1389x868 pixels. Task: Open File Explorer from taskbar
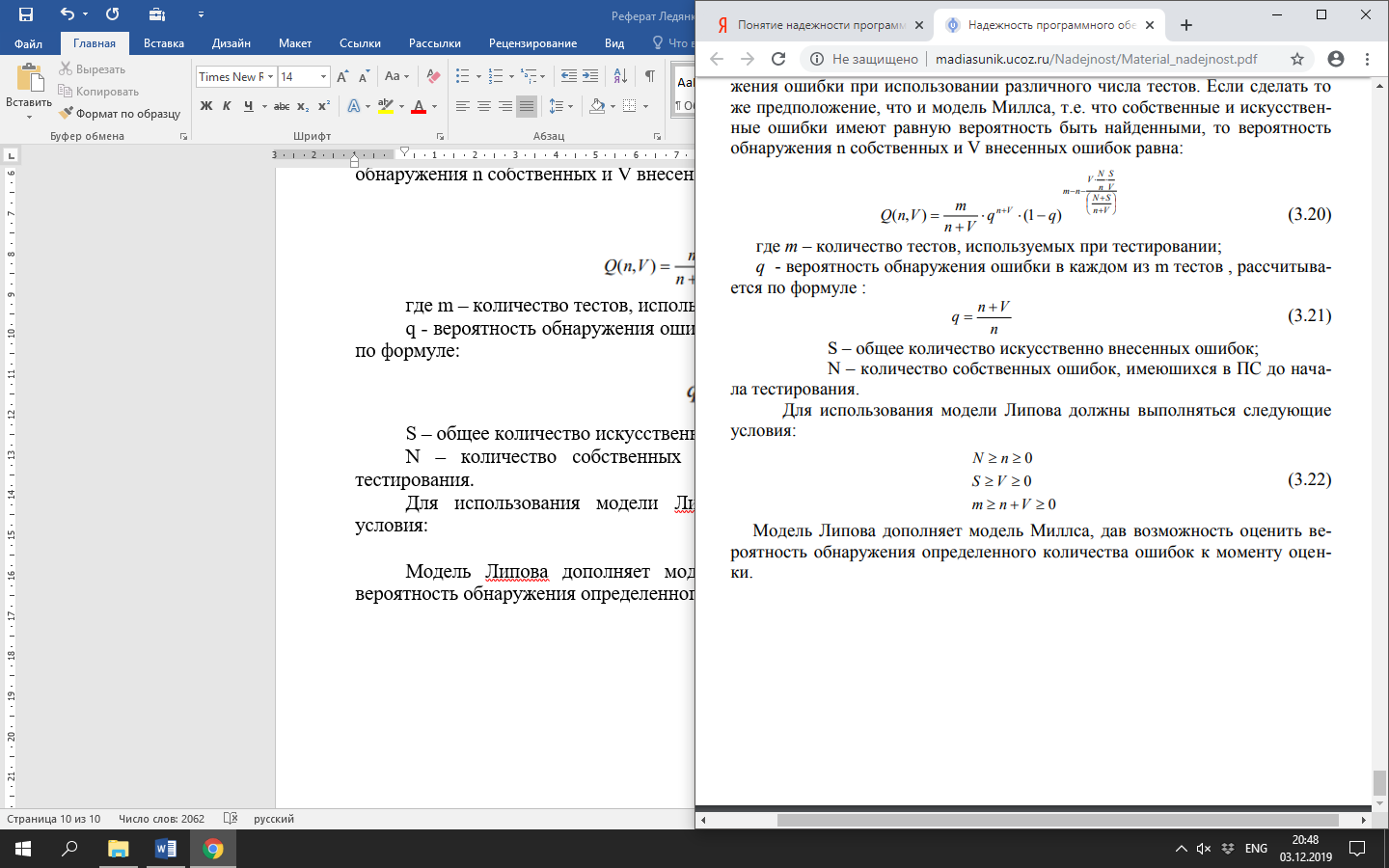click(118, 849)
